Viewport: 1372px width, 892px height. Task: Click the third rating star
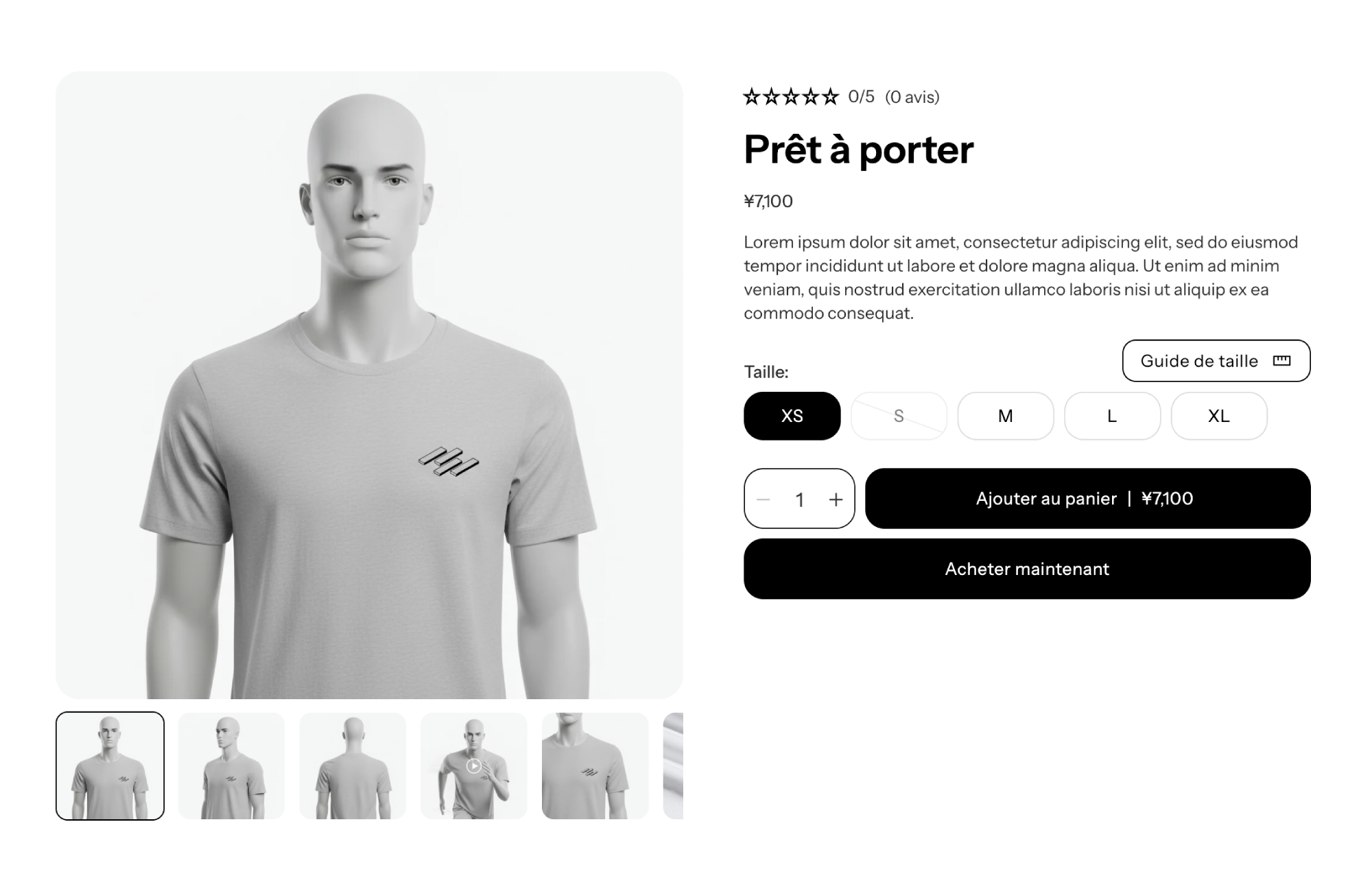pos(791,97)
